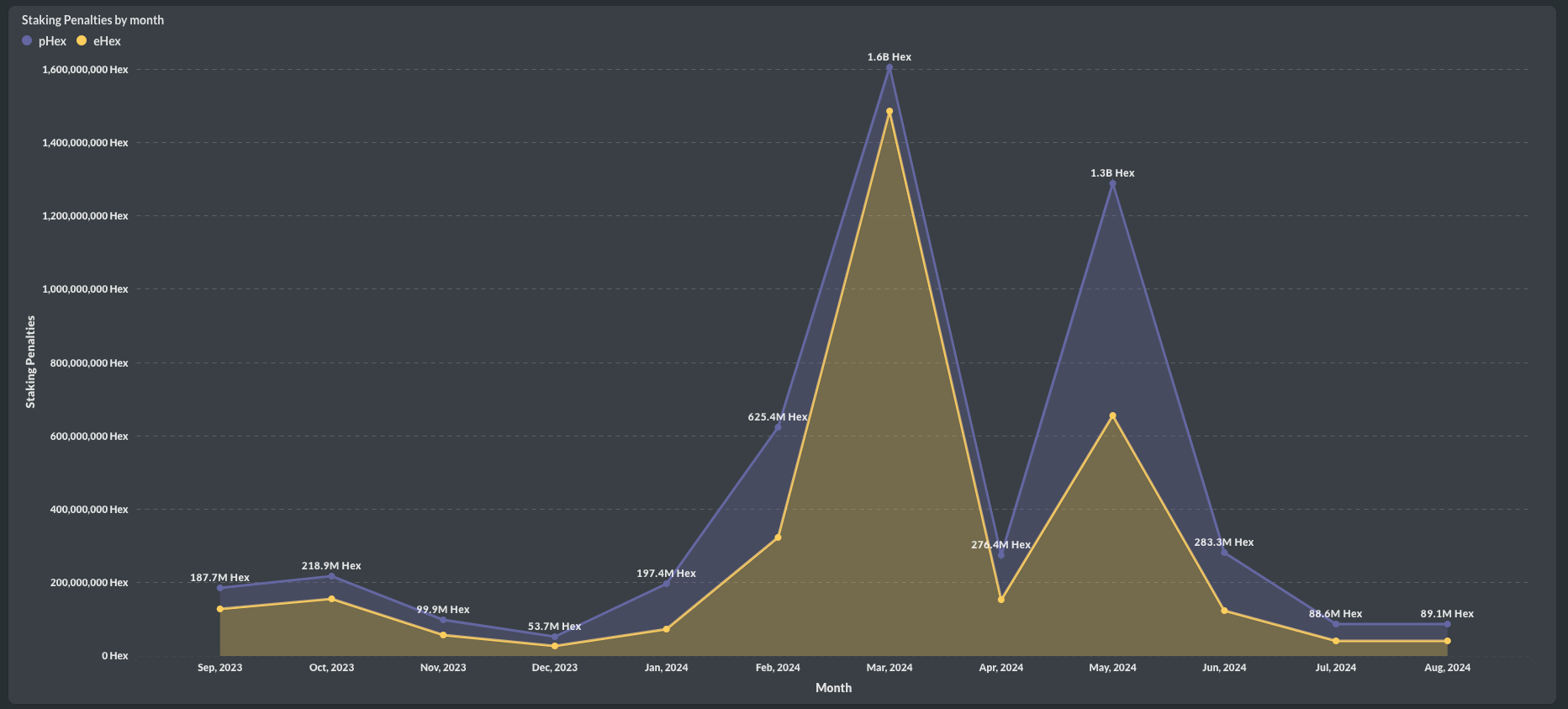Click the Month x-axis title

[833, 688]
